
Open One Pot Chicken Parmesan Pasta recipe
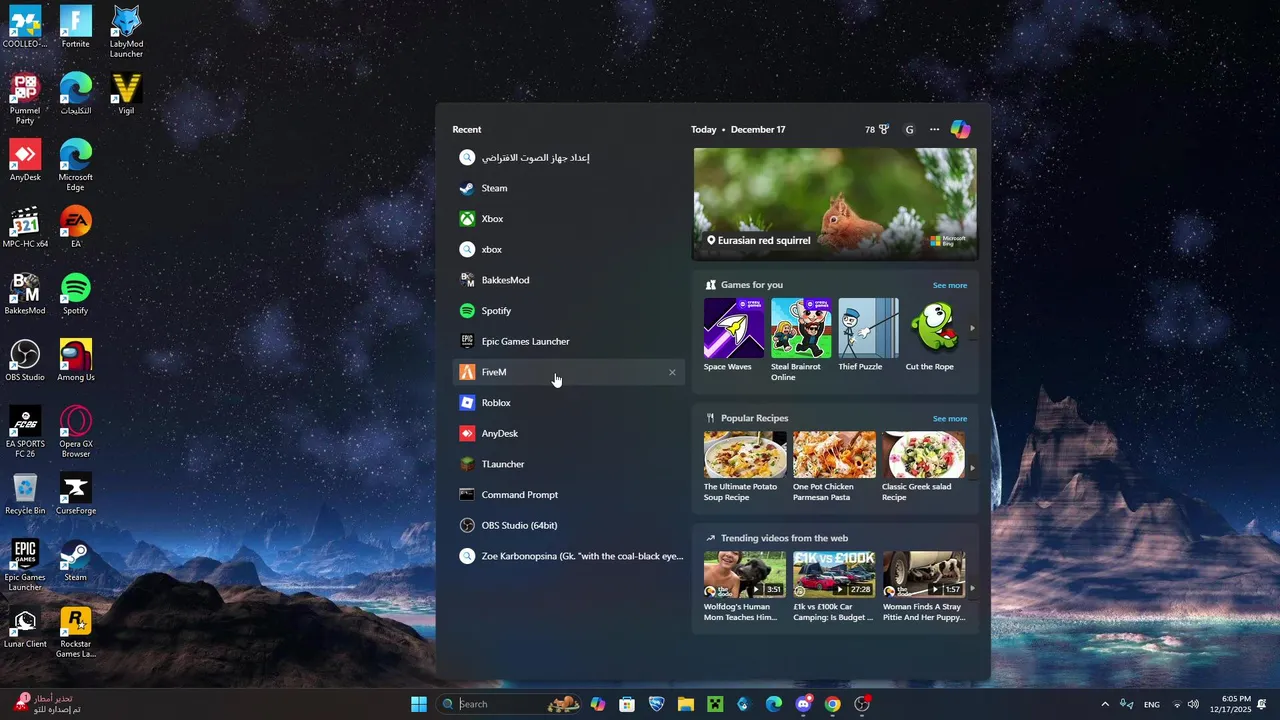pyautogui.click(x=834, y=467)
